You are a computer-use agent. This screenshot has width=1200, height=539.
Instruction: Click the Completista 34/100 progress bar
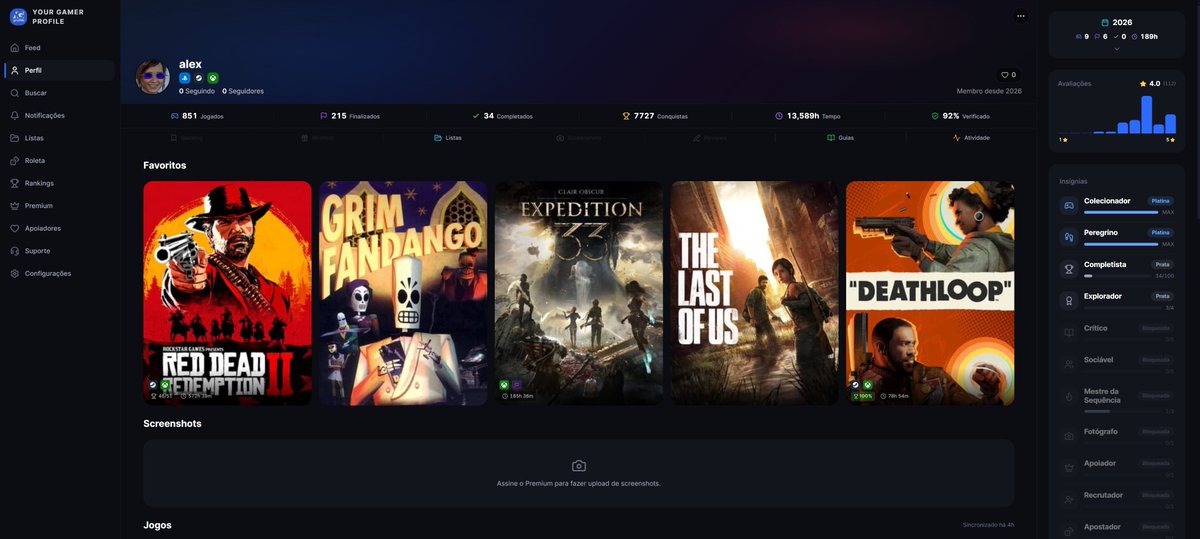(x=1117, y=276)
